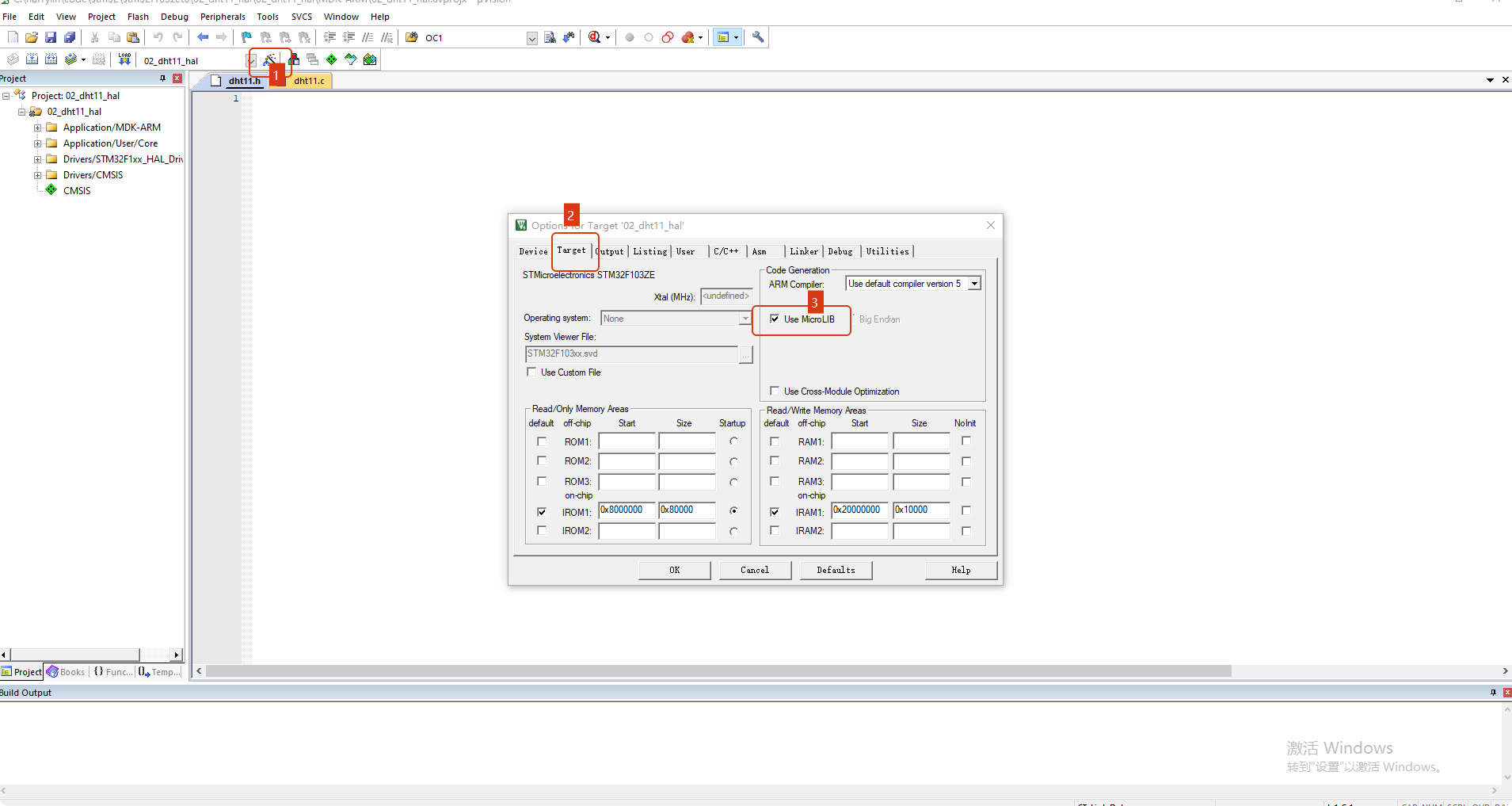Click the Save All icon
This screenshot has height=806, width=1512.
(70, 37)
